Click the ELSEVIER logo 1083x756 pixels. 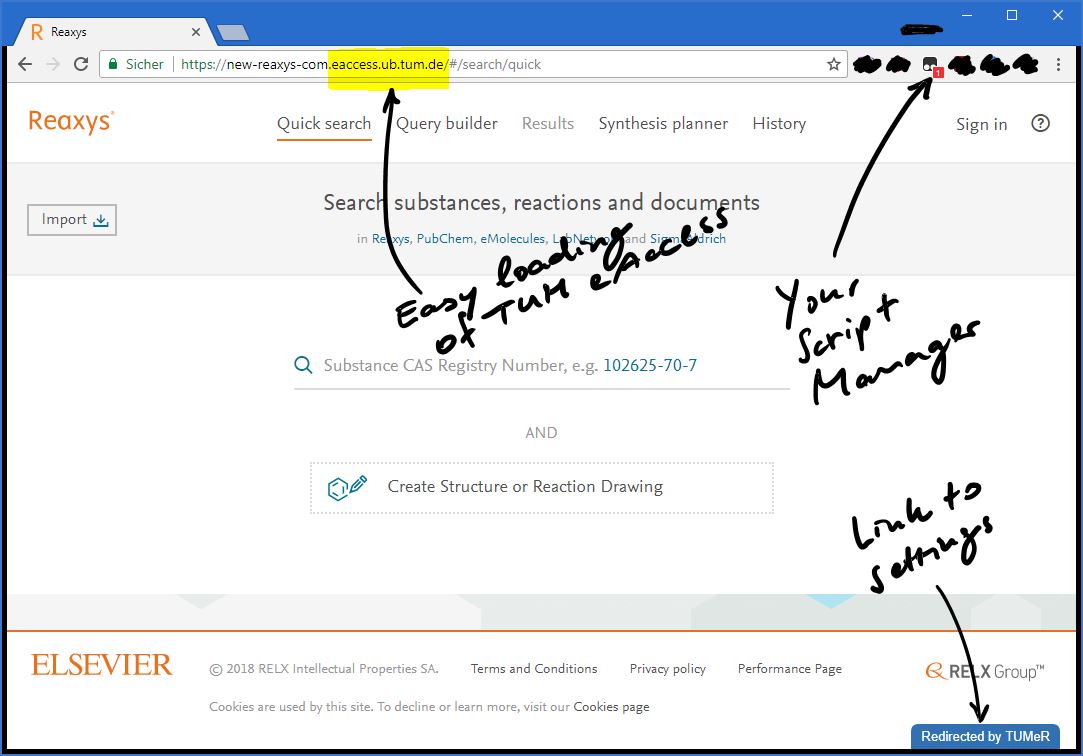tap(100, 664)
